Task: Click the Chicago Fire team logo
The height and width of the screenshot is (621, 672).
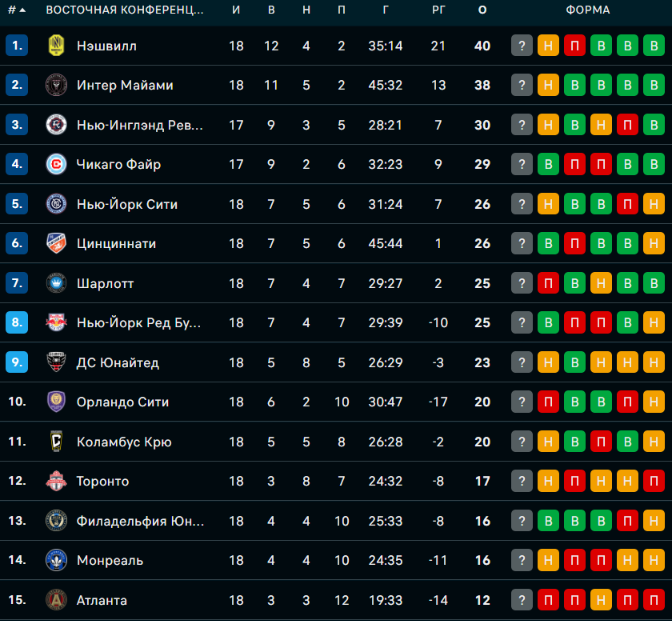Action: (x=56, y=164)
